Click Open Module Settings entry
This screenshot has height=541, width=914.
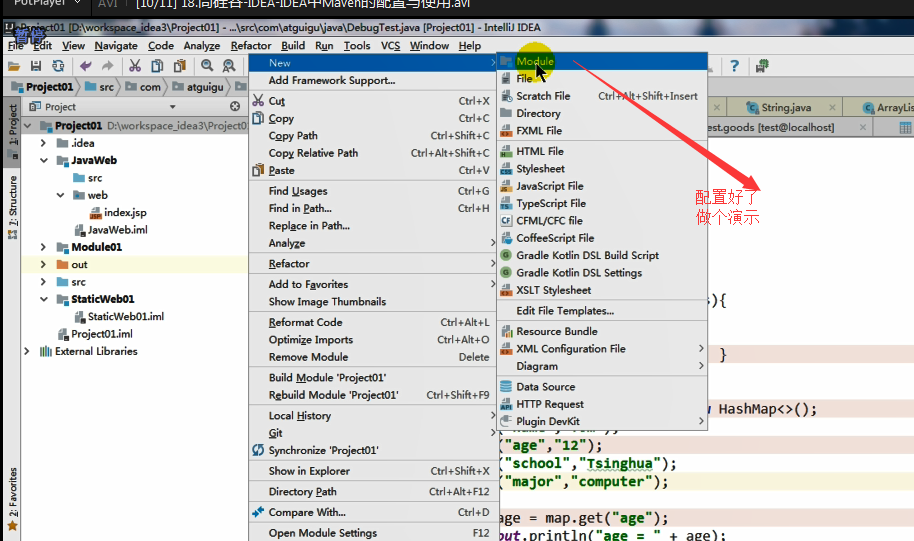click(x=372, y=533)
